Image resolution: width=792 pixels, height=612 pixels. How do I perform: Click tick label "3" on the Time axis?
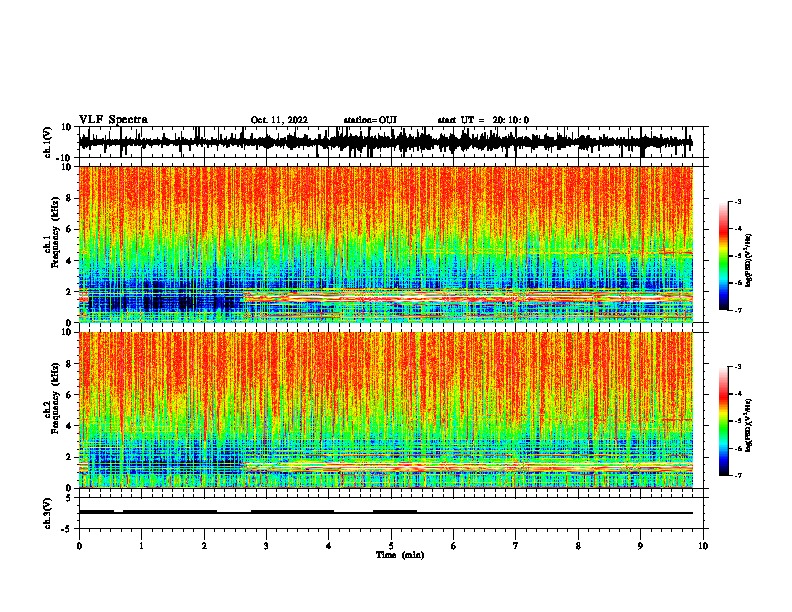click(x=266, y=546)
